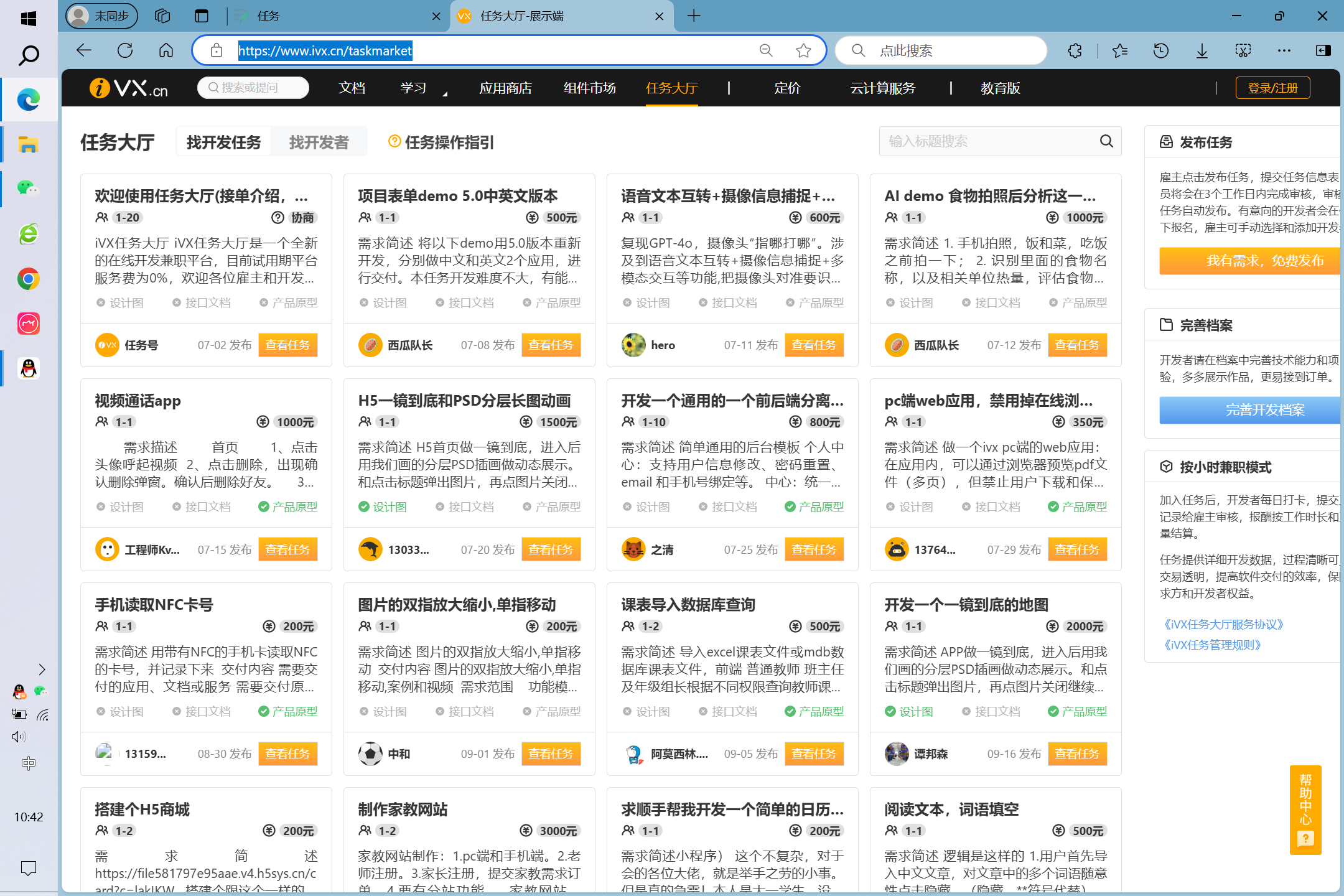Click iVX.cn logo in the navbar
This screenshot has width=1344, height=896.
pyautogui.click(x=129, y=88)
